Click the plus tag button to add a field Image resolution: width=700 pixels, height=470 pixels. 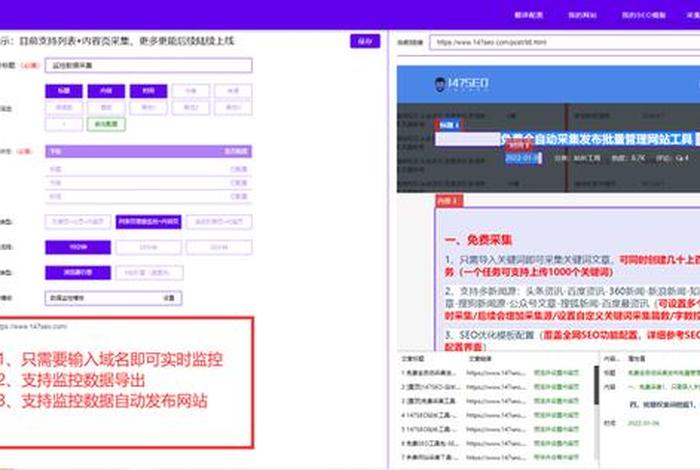coord(64,124)
